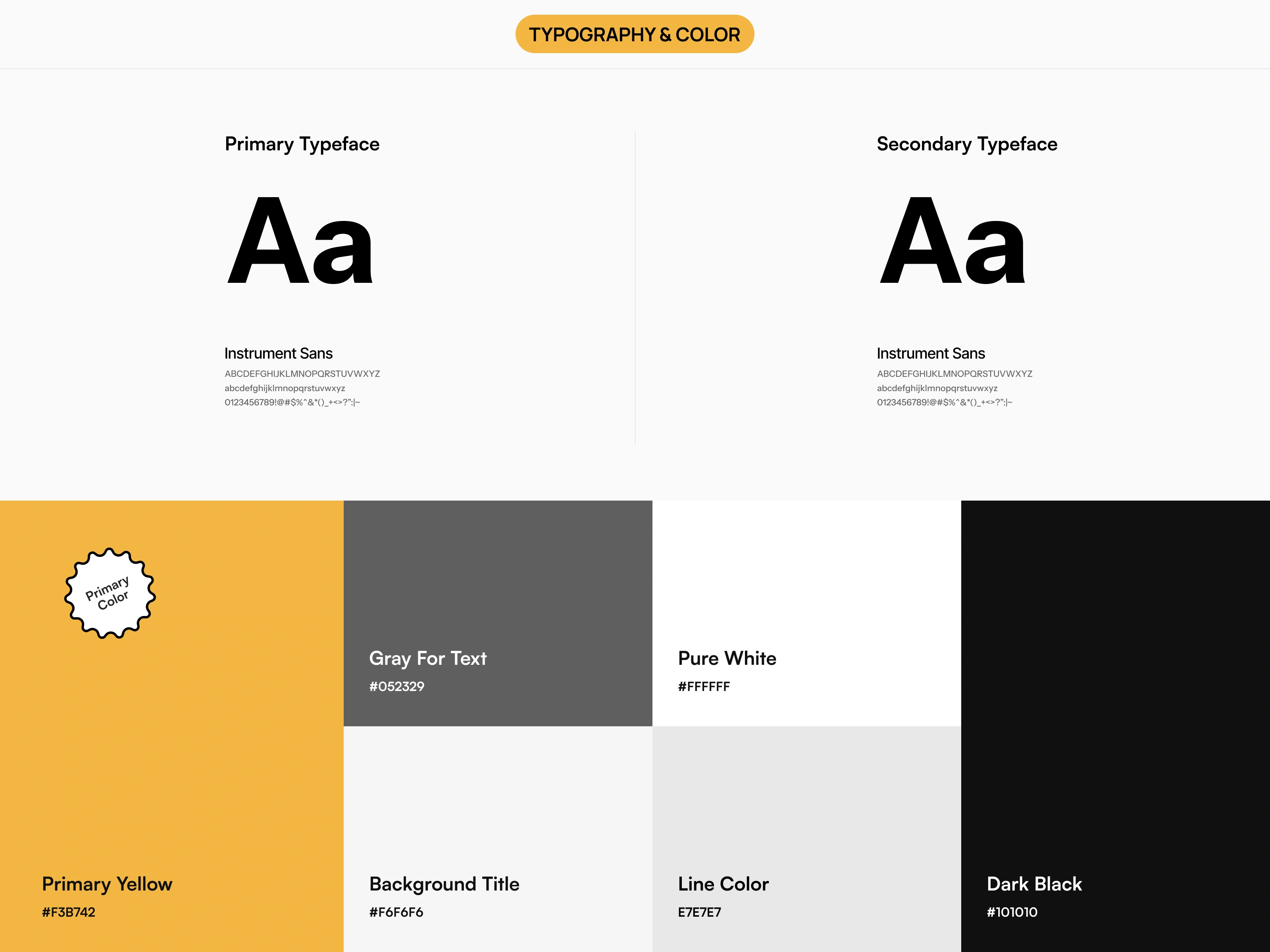The height and width of the screenshot is (952, 1270).
Task: Click Instrument Sans label under Primary Typeface
Action: point(279,353)
